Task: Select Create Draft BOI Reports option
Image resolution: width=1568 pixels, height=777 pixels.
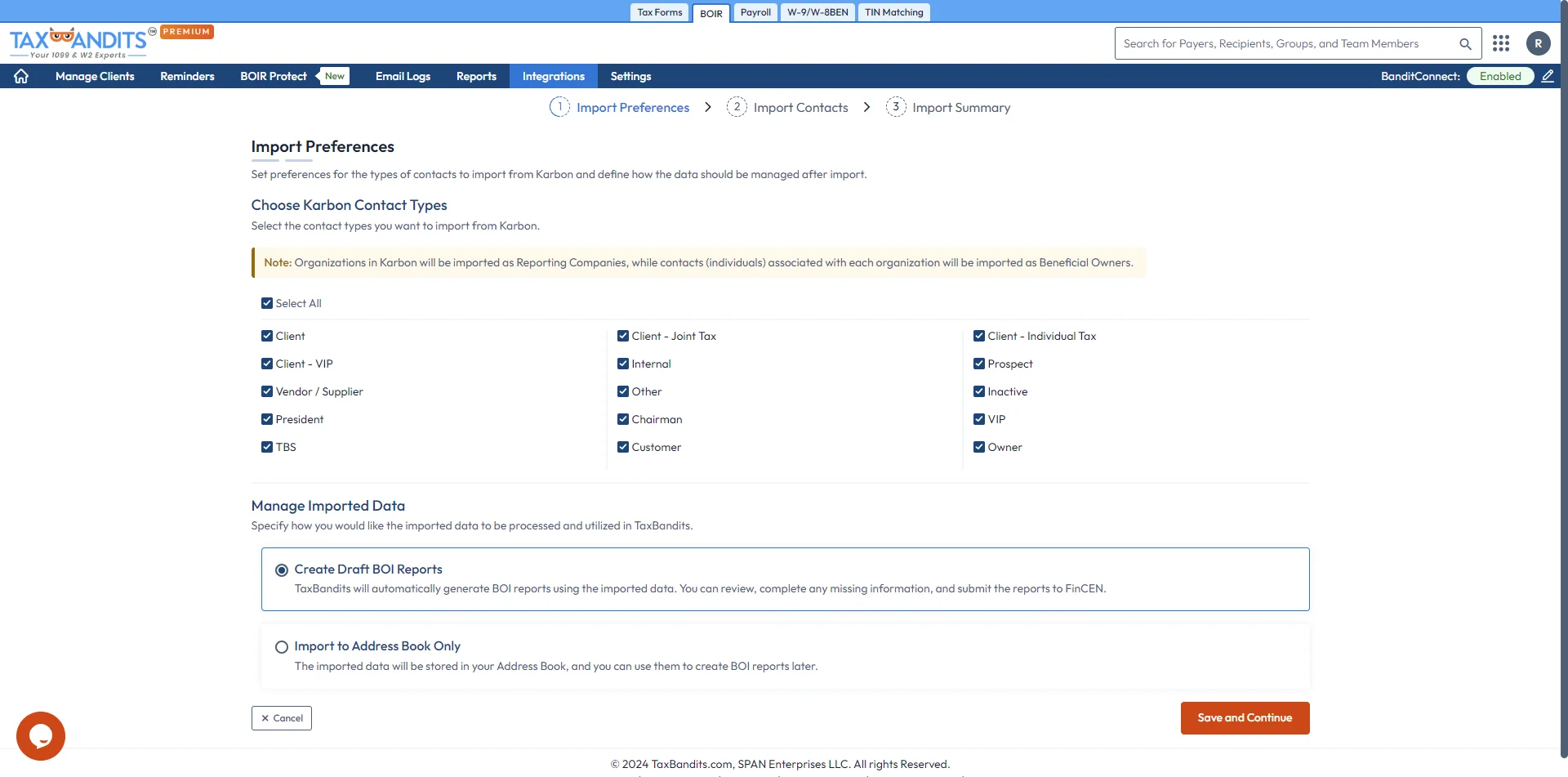Action: pyautogui.click(x=282, y=570)
